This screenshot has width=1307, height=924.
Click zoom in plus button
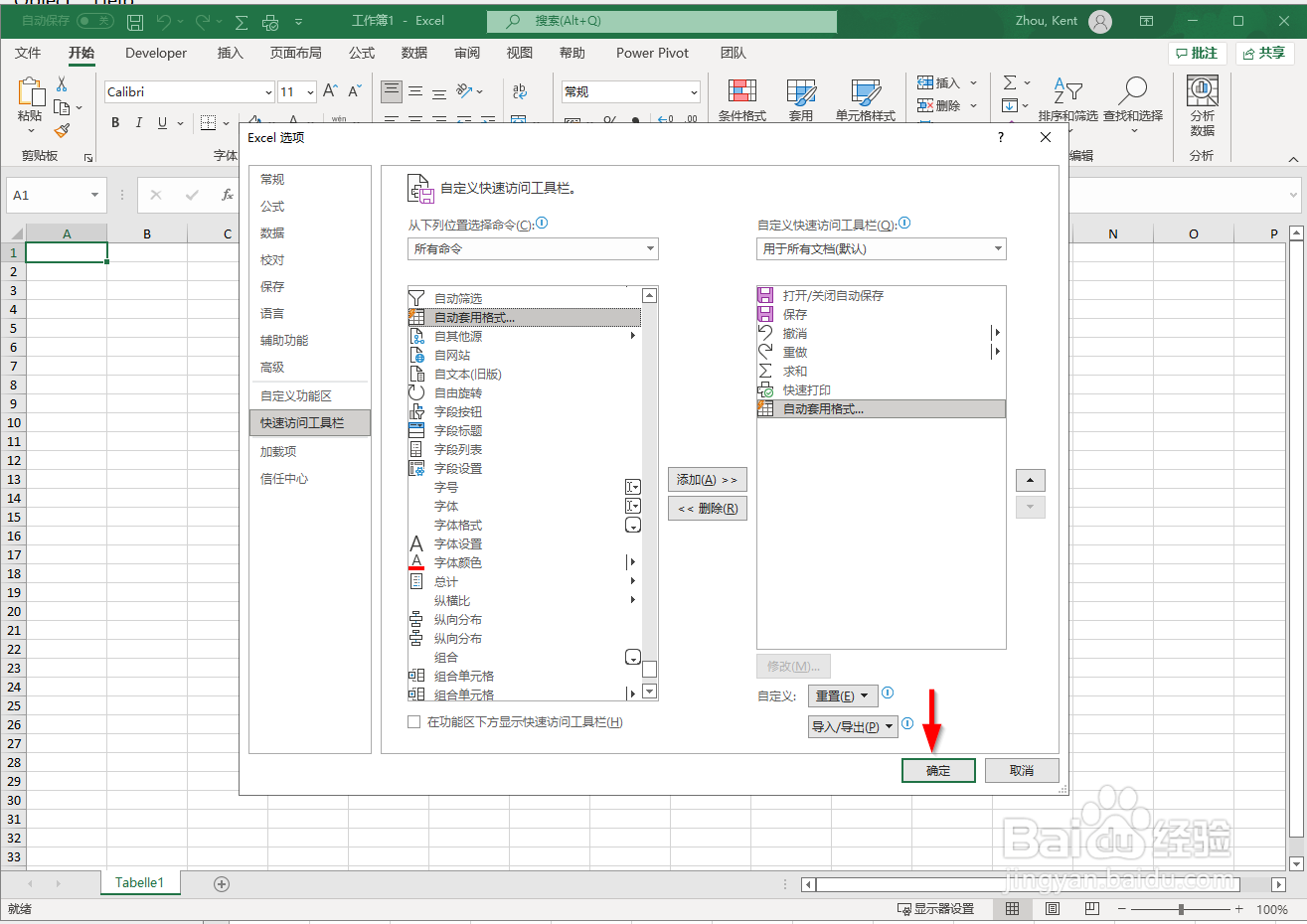pos(1239,909)
